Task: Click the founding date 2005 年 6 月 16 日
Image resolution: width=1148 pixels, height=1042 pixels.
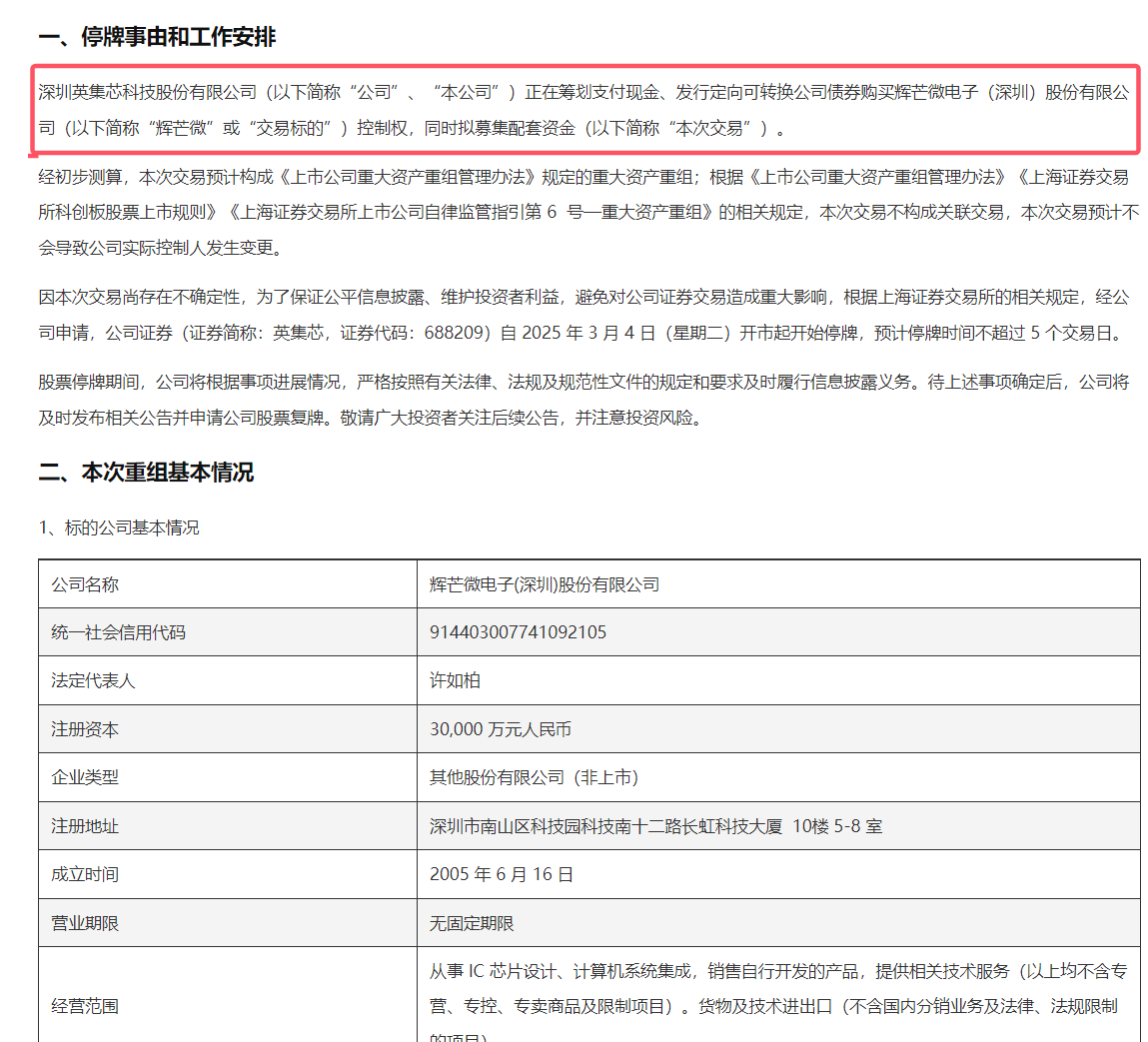Action: click(501, 874)
